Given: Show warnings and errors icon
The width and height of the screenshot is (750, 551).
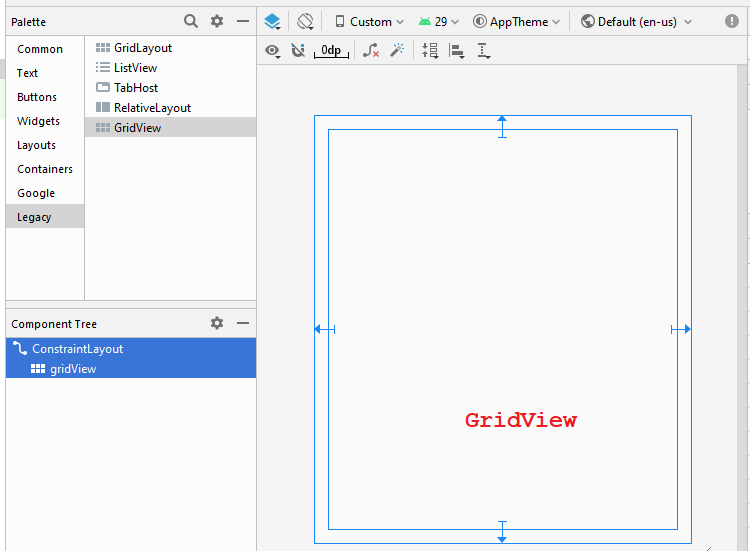Looking at the screenshot, I should (x=731, y=21).
